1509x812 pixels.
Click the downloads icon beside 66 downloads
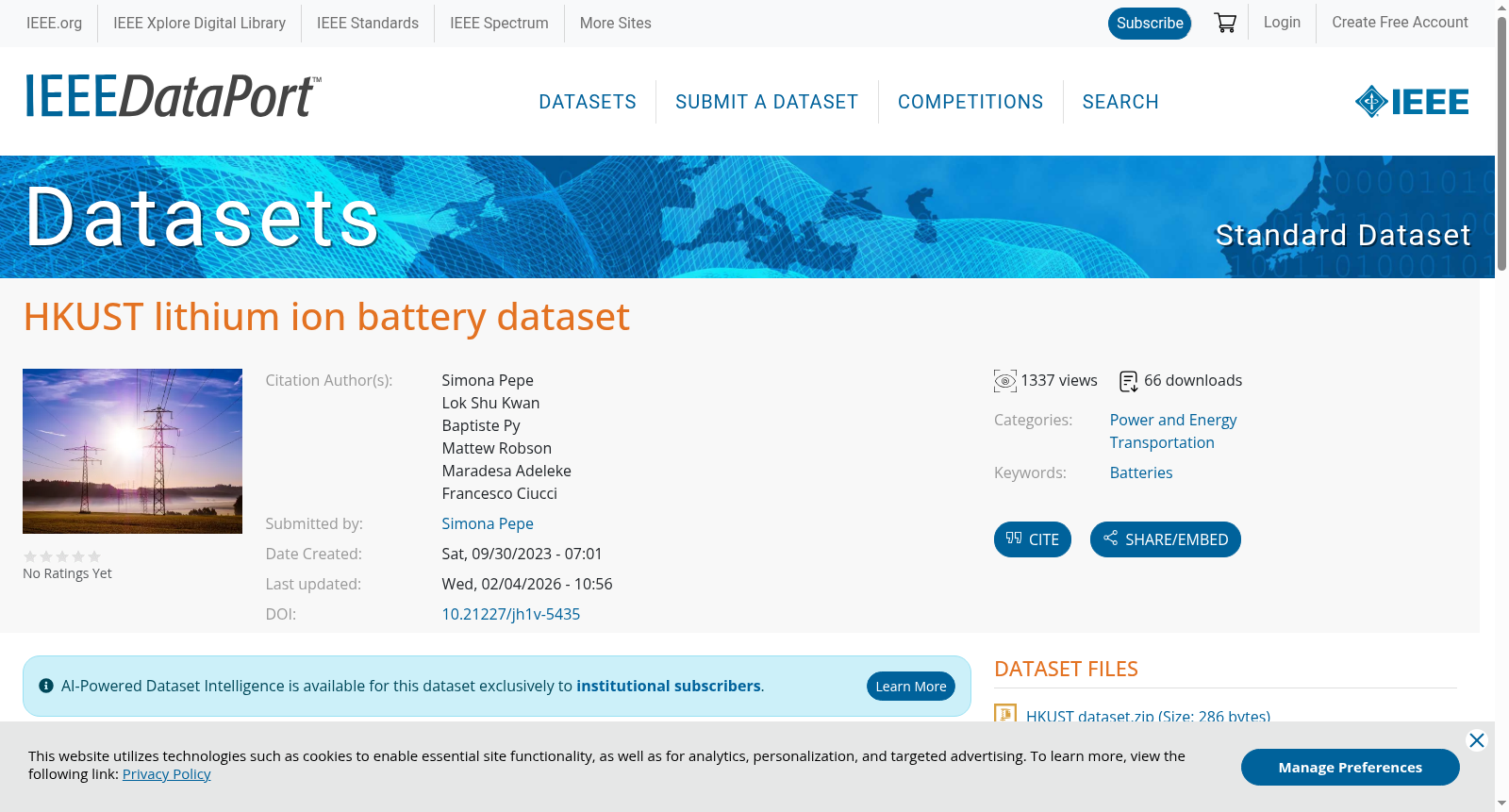tap(1128, 381)
